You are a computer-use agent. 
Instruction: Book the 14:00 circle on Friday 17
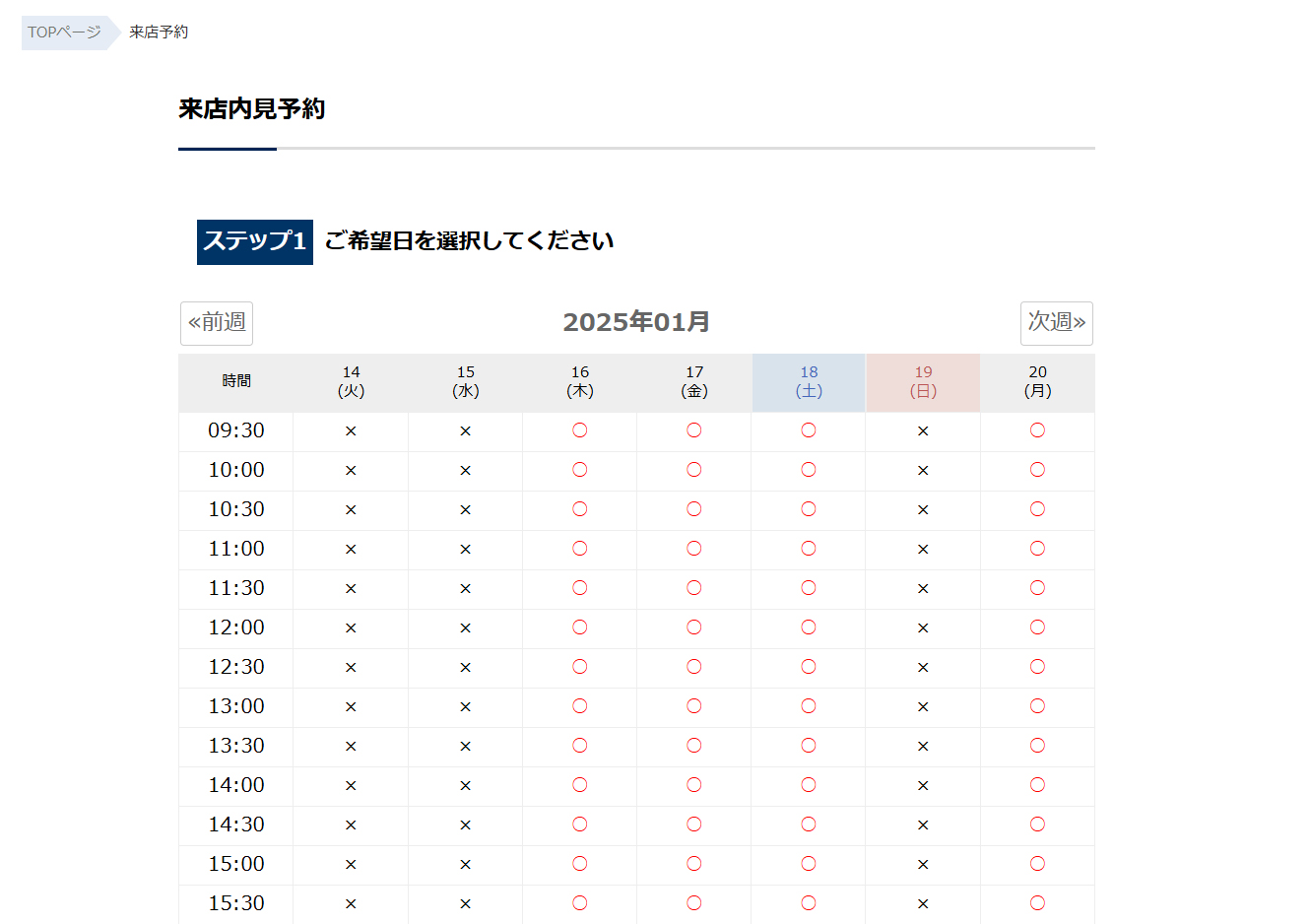click(x=694, y=785)
